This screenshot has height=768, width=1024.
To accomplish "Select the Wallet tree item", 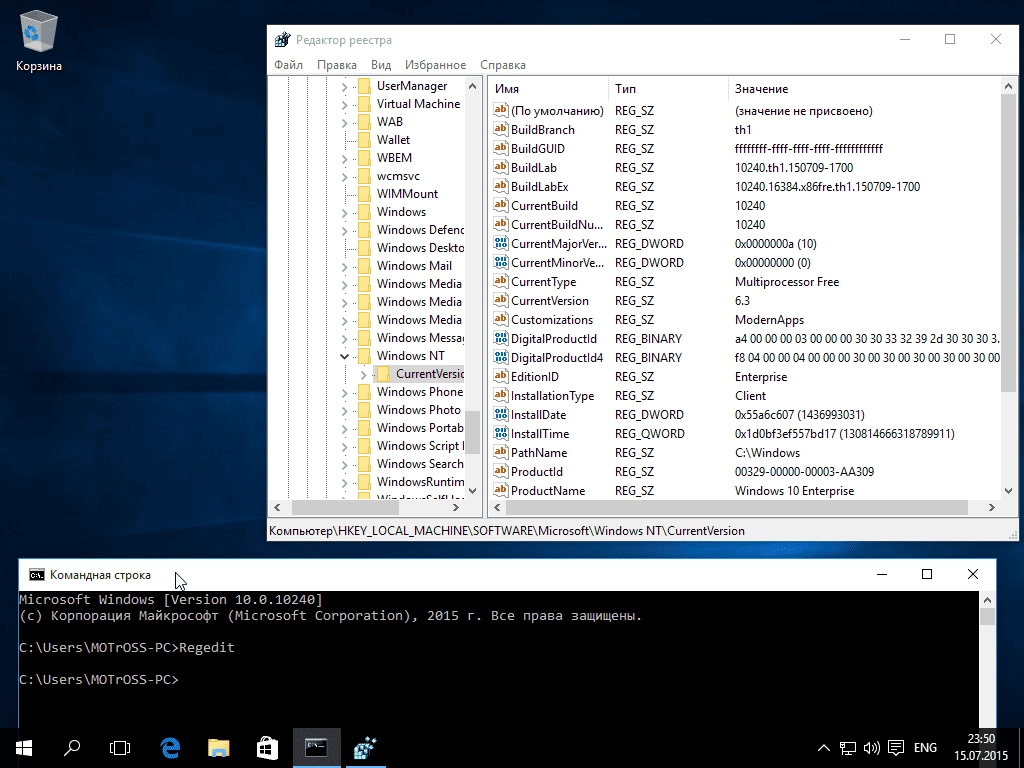I will (393, 140).
